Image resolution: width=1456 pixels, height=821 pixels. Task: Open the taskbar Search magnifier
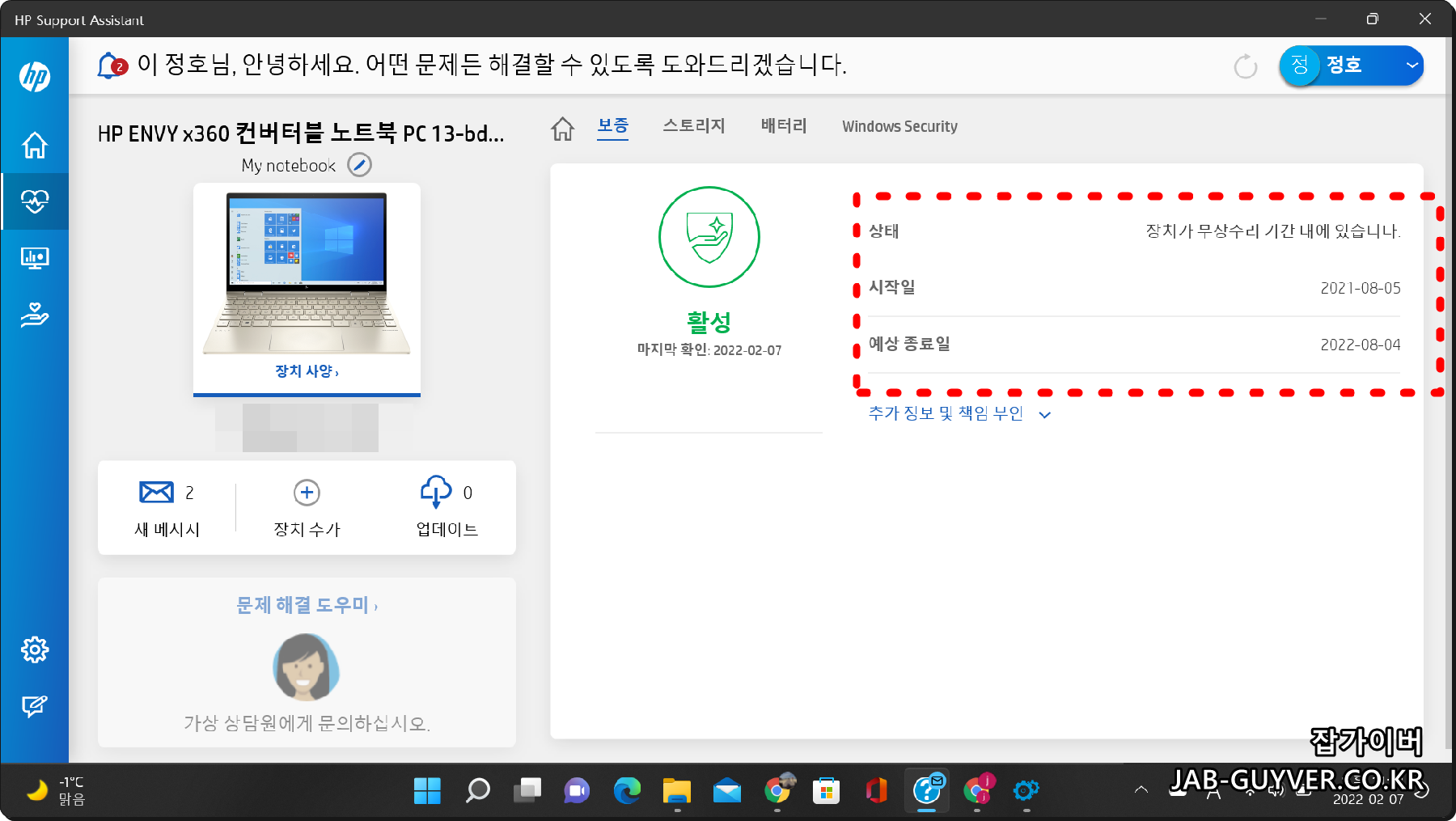(477, 790)
